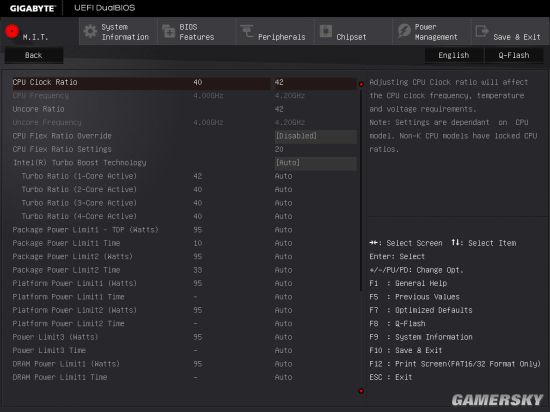Click the red scroll-down indicator dot

point(361,391)
